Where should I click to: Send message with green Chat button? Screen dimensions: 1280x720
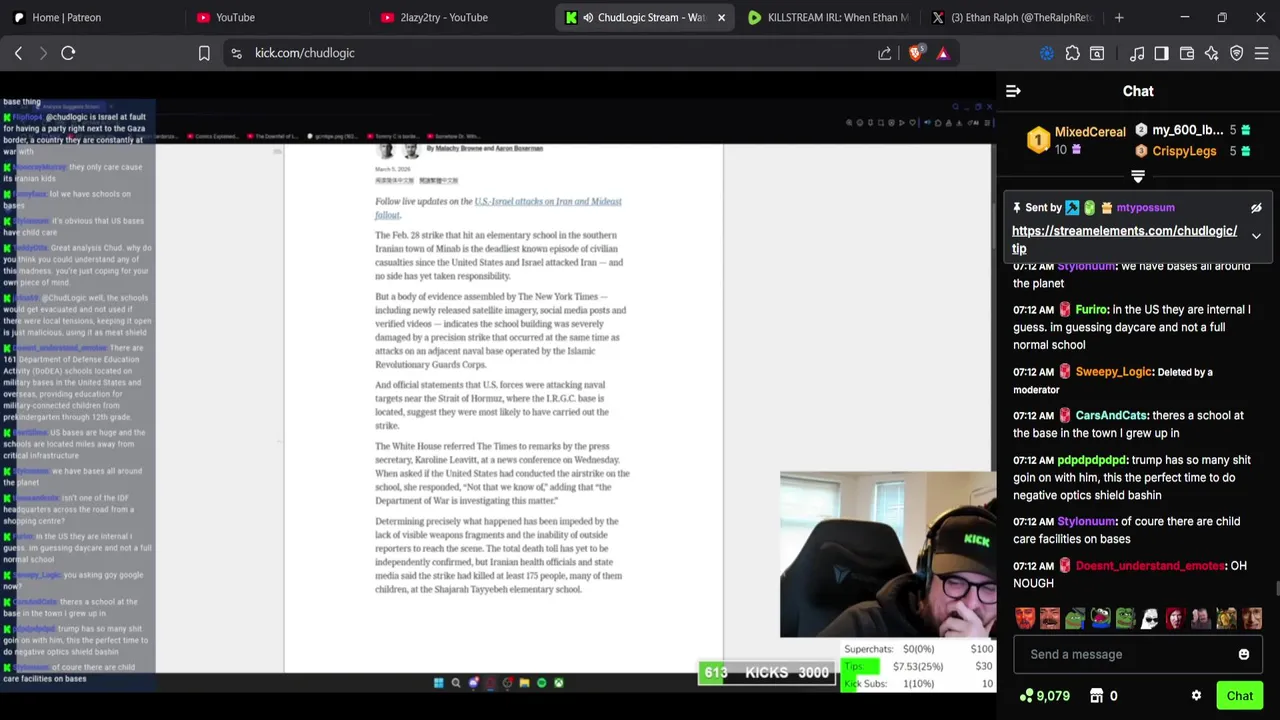pos(1239,696)
